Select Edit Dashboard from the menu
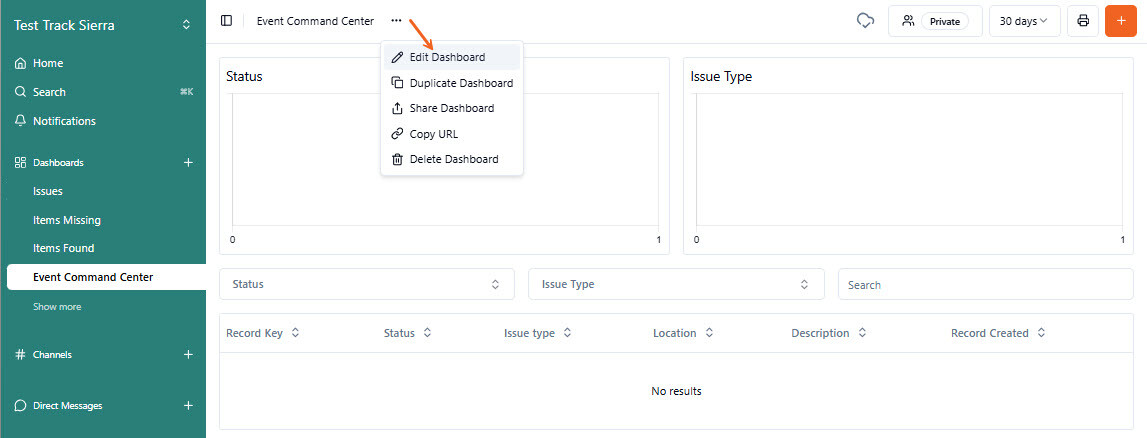1147x438 pixels. (x=452, y=57)
